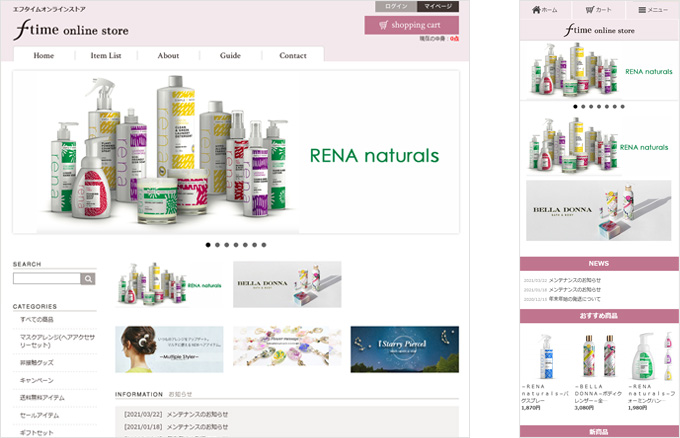Image resolution: width=680 pixels, height=438 pixels.
Task: Select the last desktop slider dot
Action: pyautogui.click(x=264, y=245)
